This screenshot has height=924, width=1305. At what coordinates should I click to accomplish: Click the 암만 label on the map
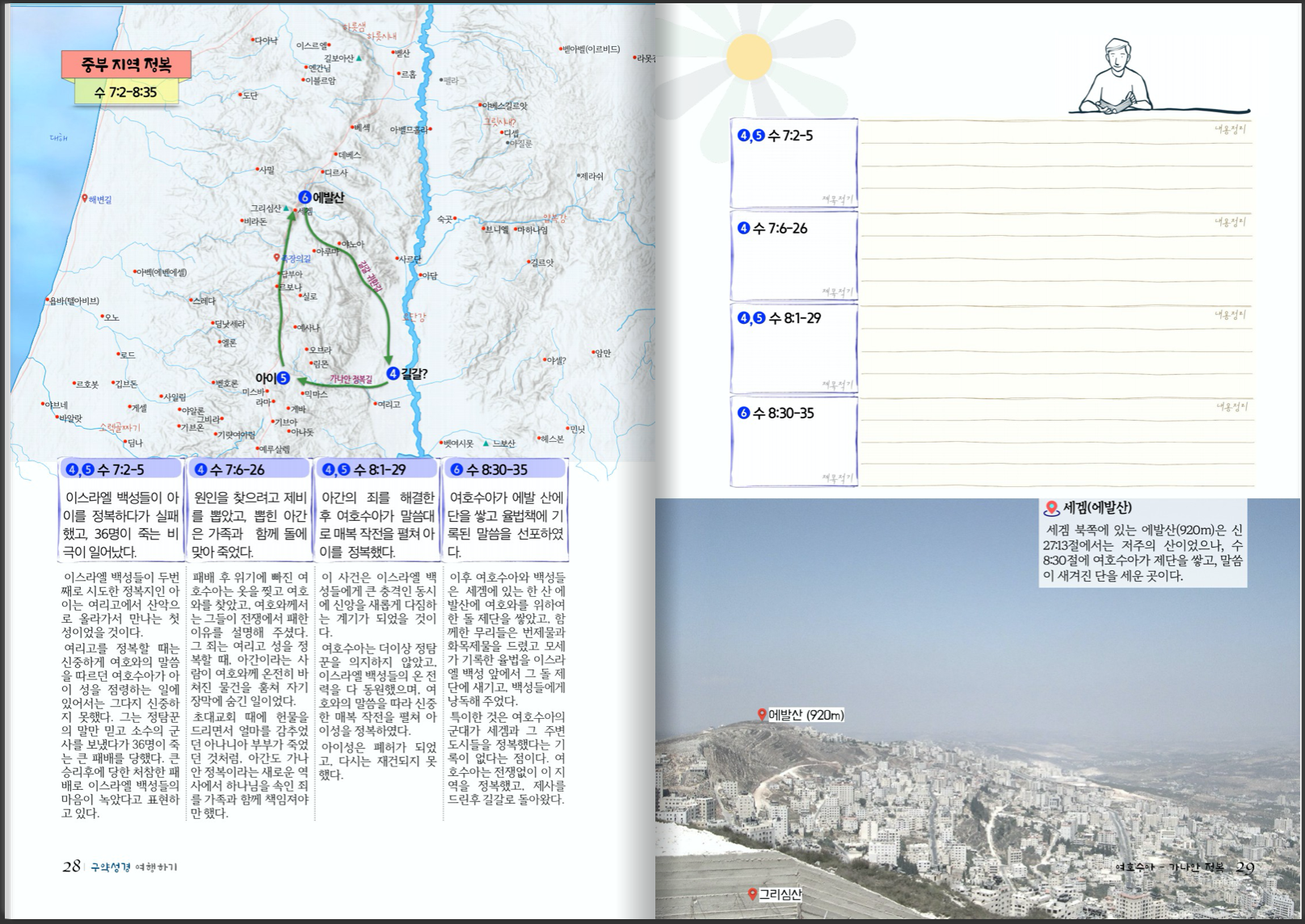pos(601,353)
